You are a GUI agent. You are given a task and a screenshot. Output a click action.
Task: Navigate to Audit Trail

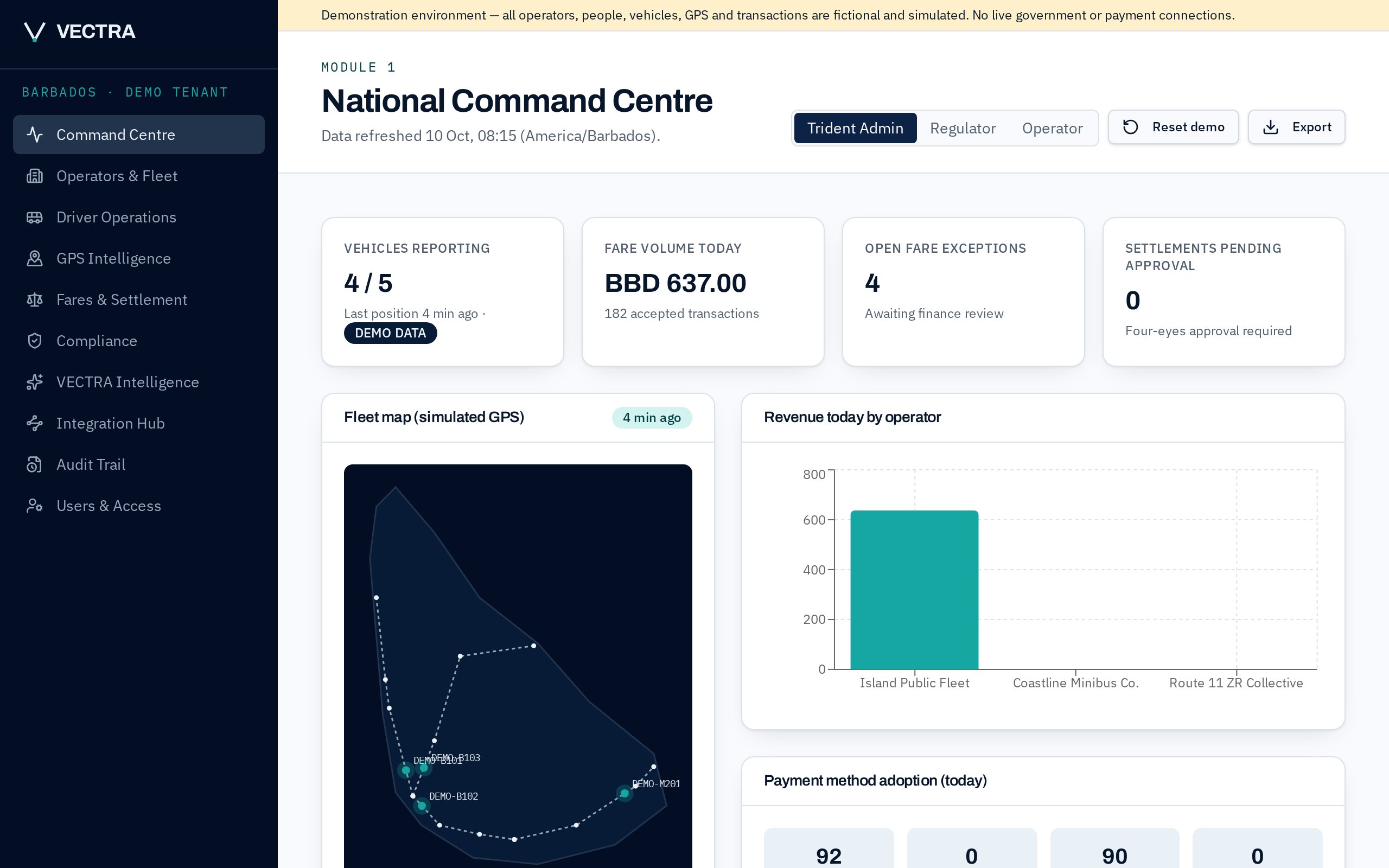point(139,464)
